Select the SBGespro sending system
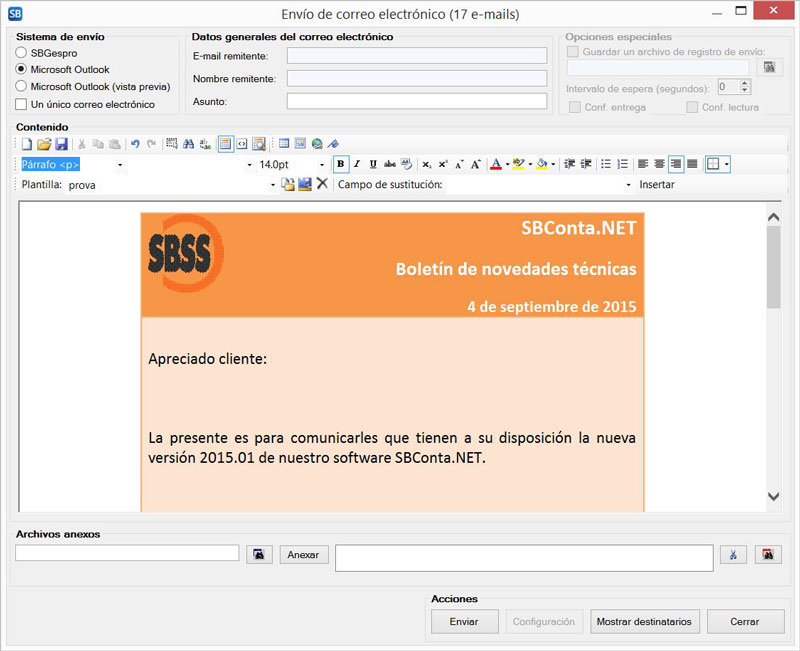Screen dimensions: 800x651 [21, 52]
